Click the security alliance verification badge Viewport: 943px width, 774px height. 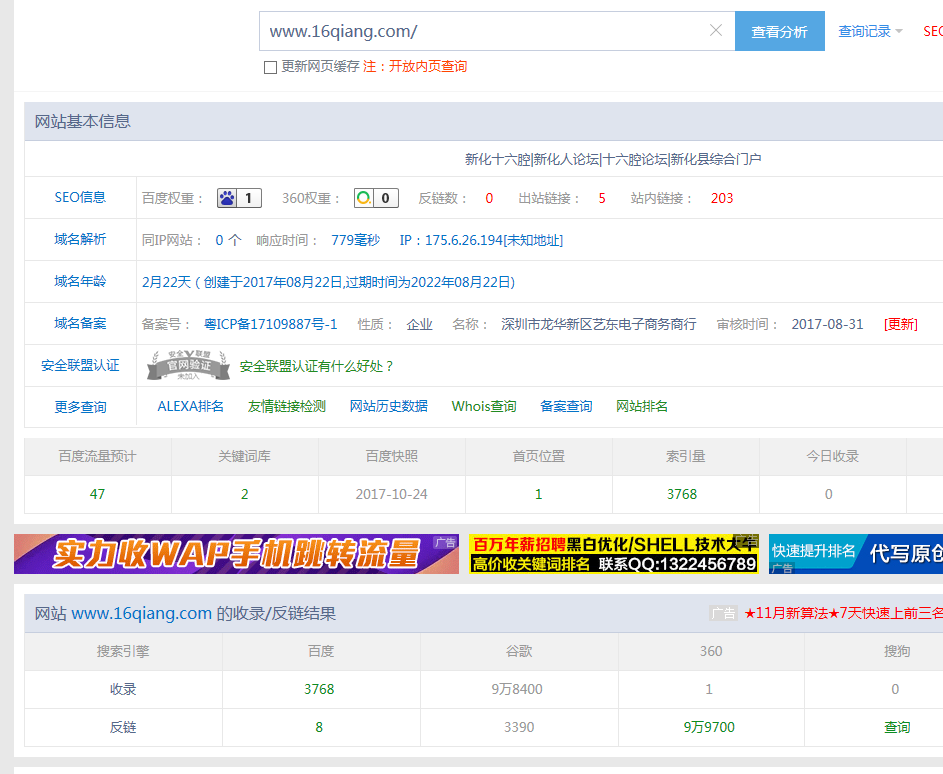click(x=189, y=366)
